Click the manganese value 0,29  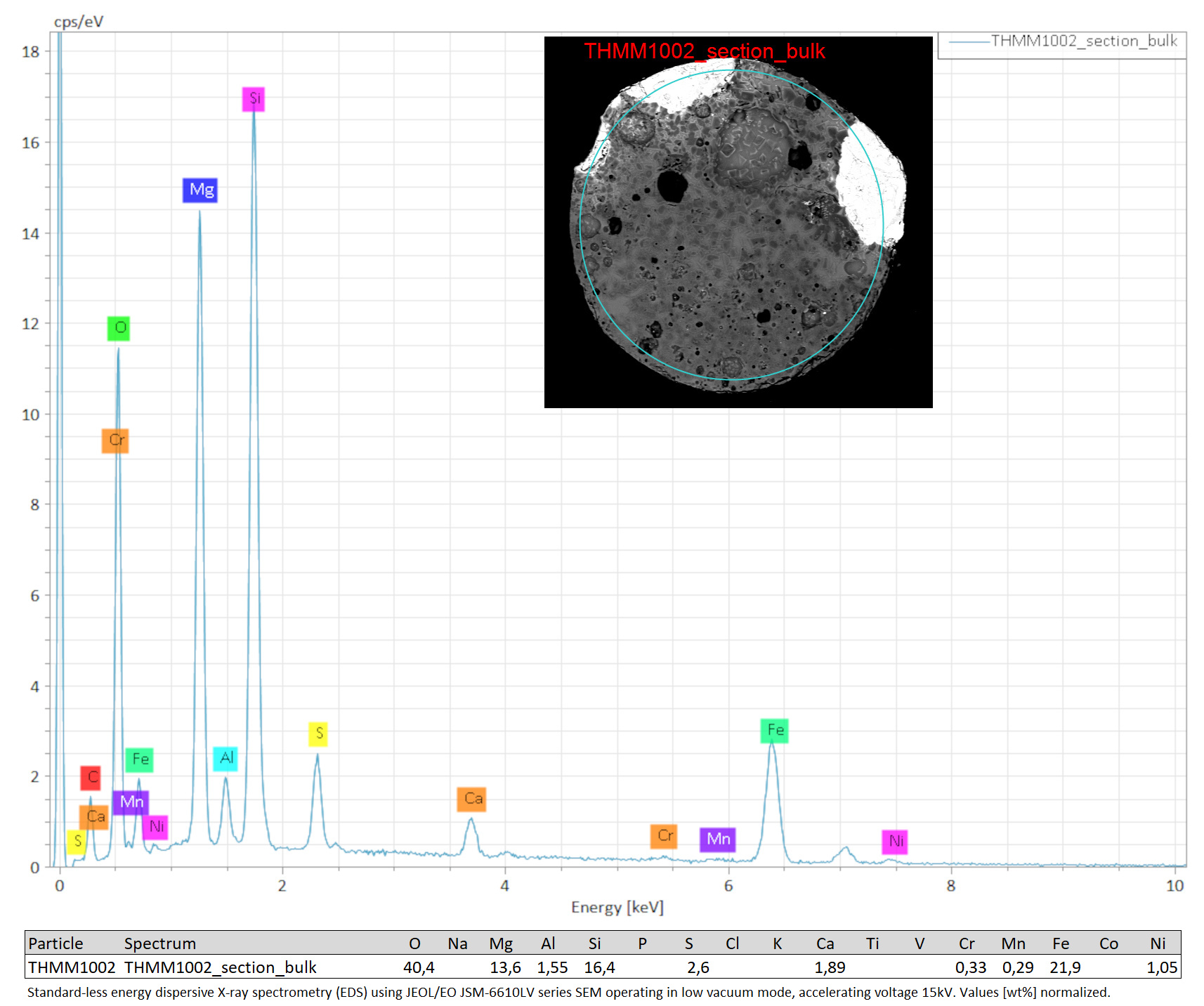click(1018, 968)
